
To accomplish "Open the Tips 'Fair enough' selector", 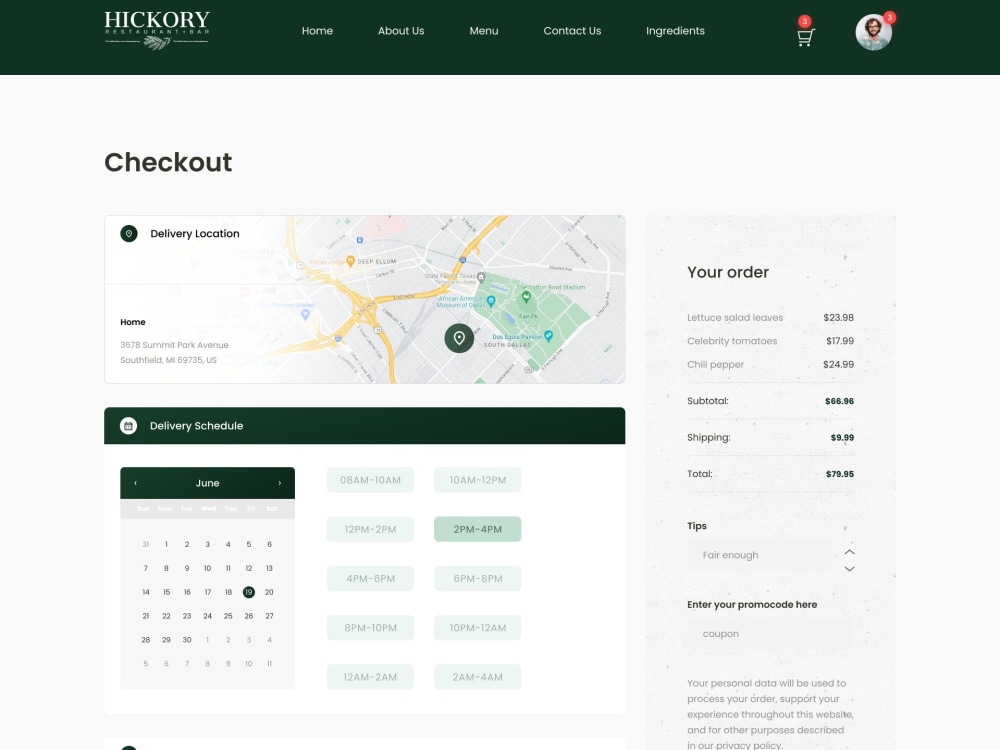I will [x=760, y=555].
